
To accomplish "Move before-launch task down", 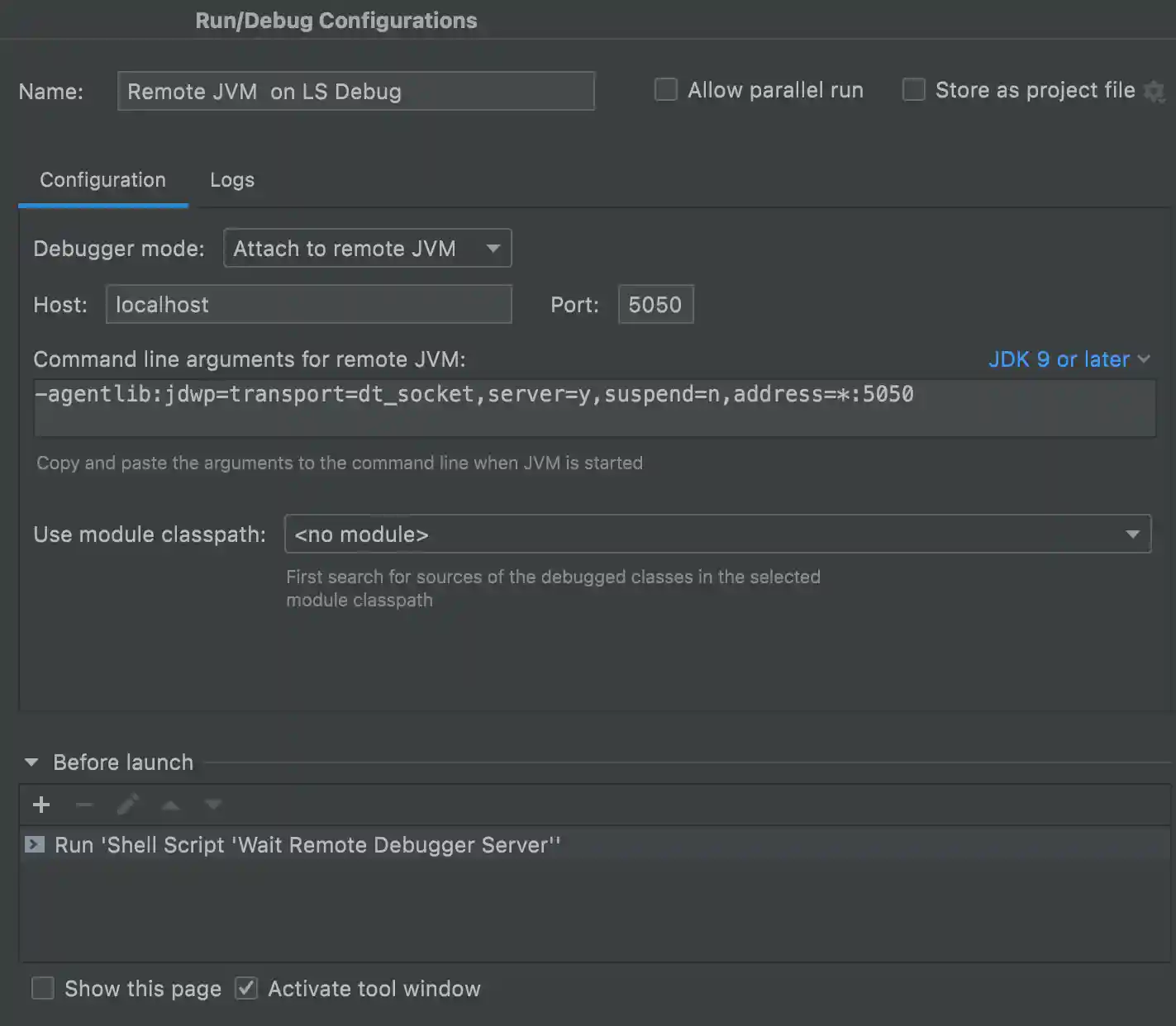I will tap(212, 805).
